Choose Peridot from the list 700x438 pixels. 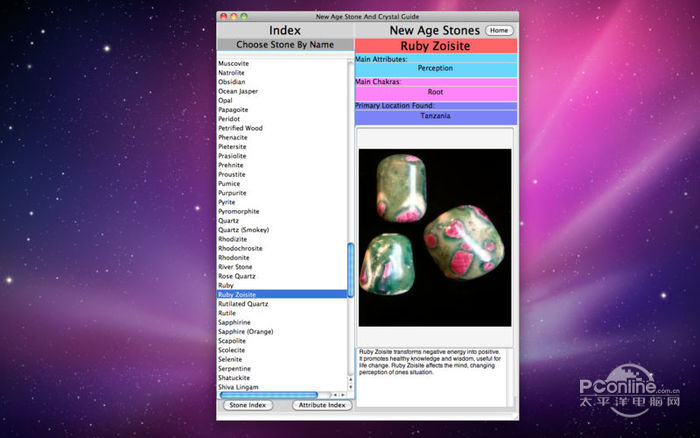pyautogui.click(x=229, y=119)
